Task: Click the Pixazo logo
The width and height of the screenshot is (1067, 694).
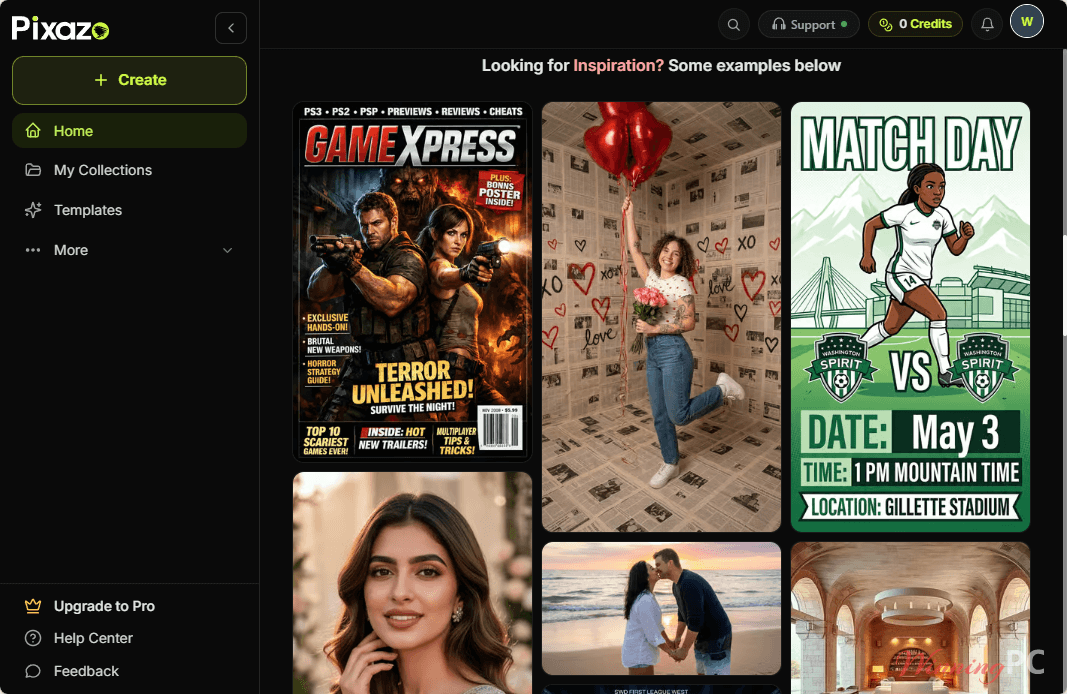Action: coord(60,28)
